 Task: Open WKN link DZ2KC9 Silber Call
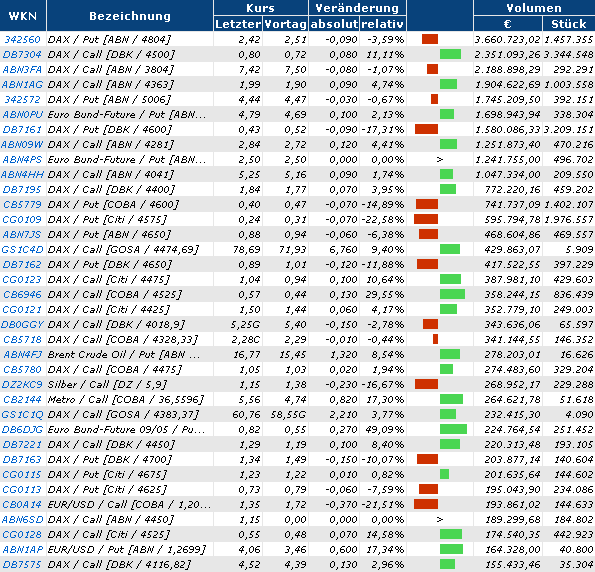22,384
